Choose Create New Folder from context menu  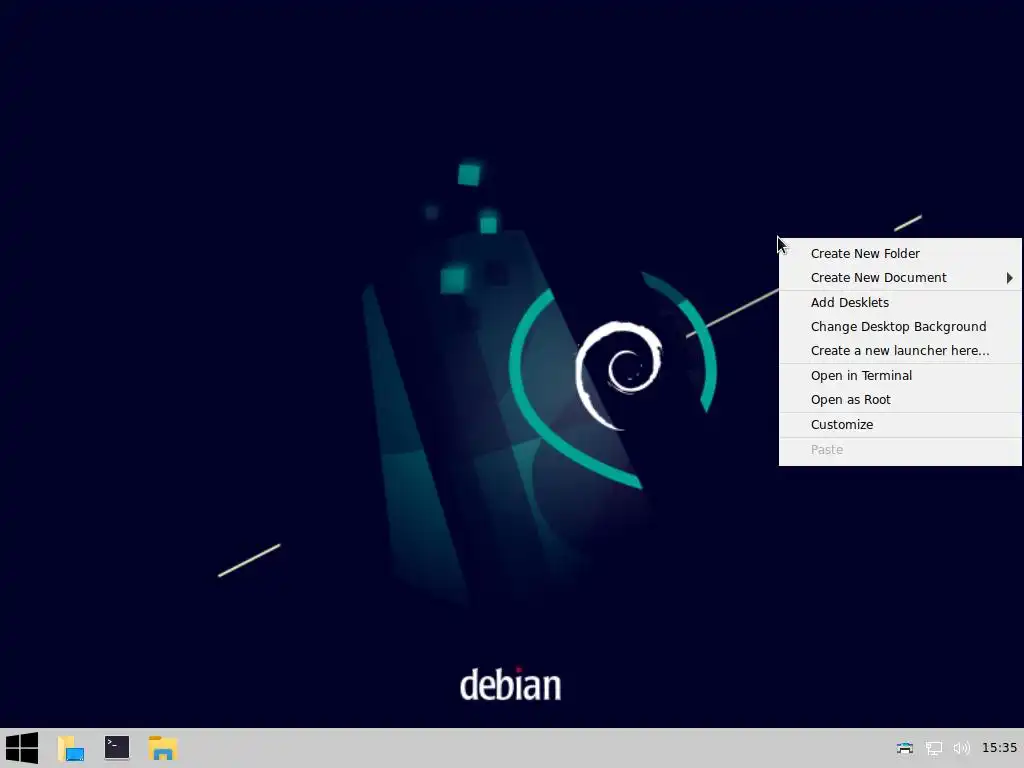coord(900,253)
